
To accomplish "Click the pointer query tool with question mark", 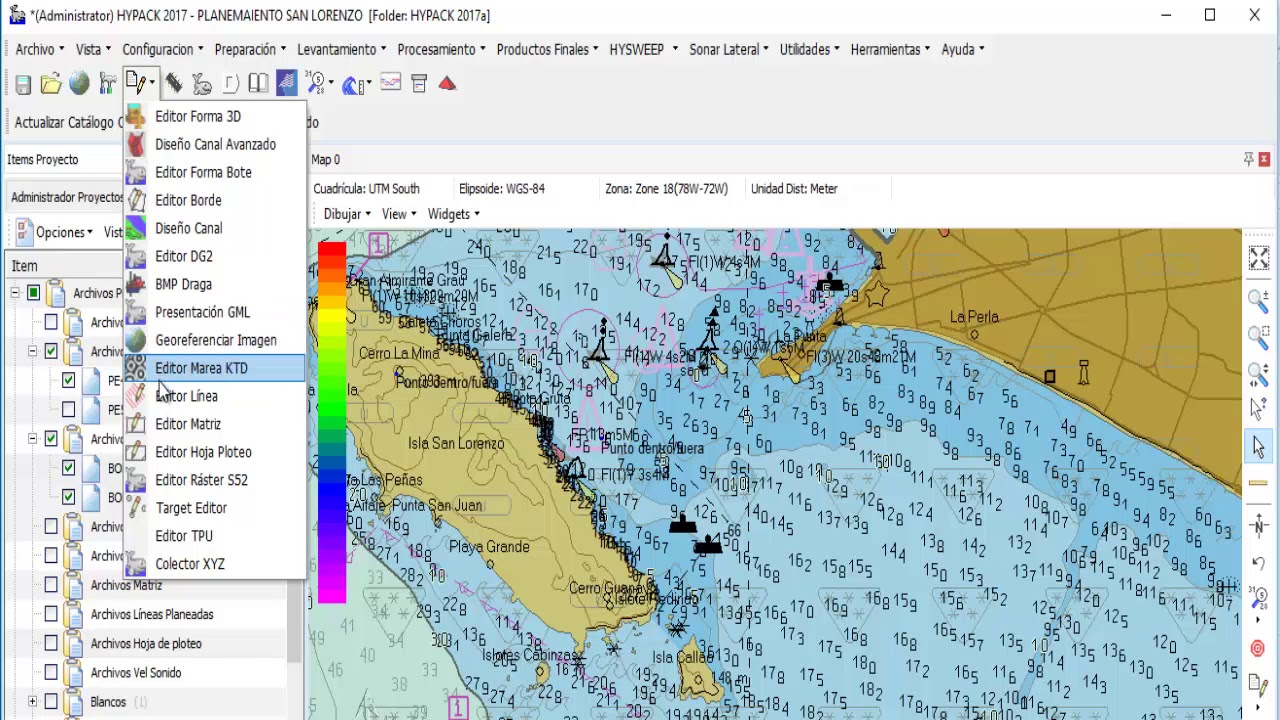I will [1259, 410].
